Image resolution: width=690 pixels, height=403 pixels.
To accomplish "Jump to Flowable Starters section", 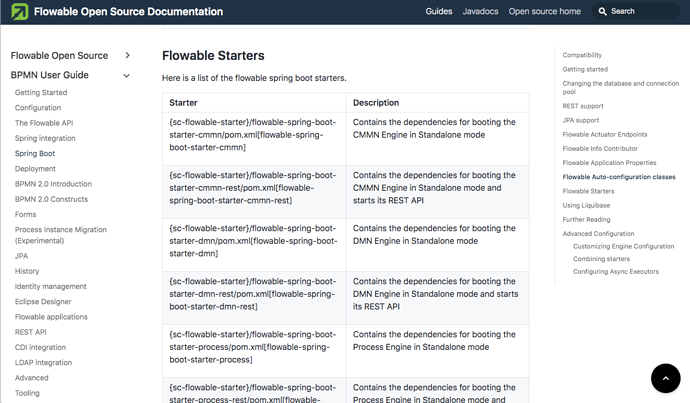I will pyautogui.click(x=588, y=191).
